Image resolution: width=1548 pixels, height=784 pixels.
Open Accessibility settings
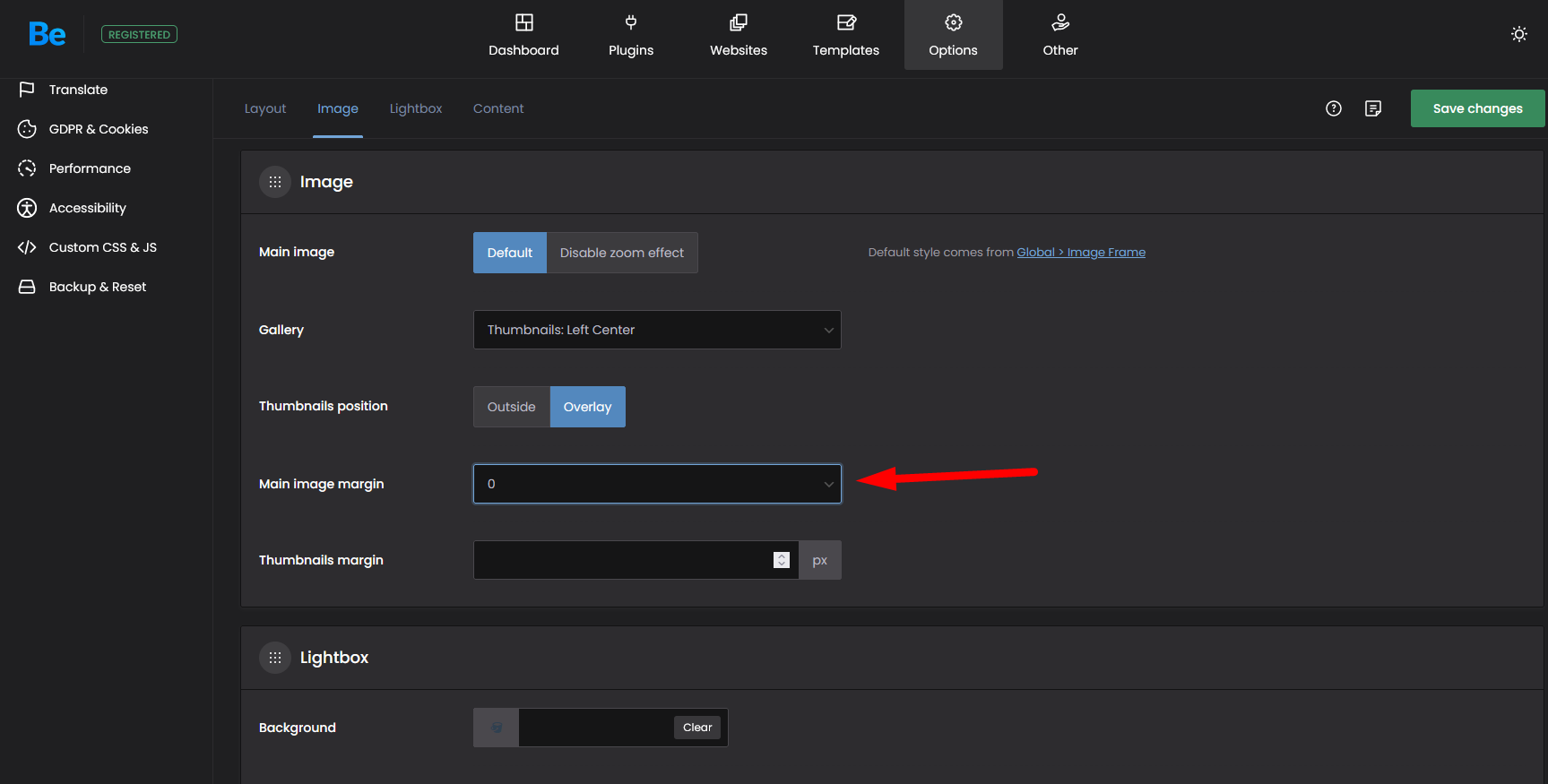click(x=88, y=208)
